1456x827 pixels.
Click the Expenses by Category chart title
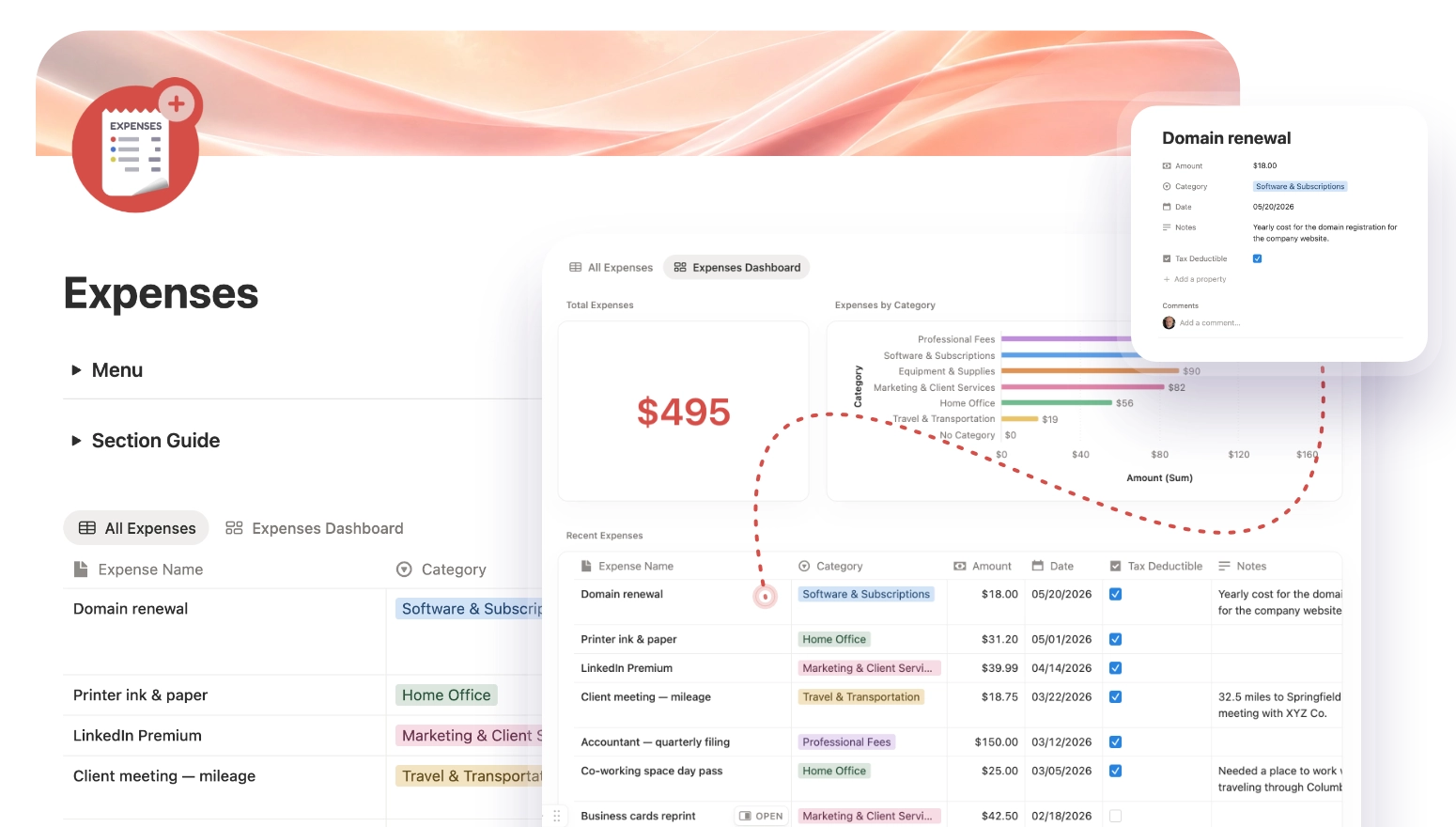click(885, 305)
